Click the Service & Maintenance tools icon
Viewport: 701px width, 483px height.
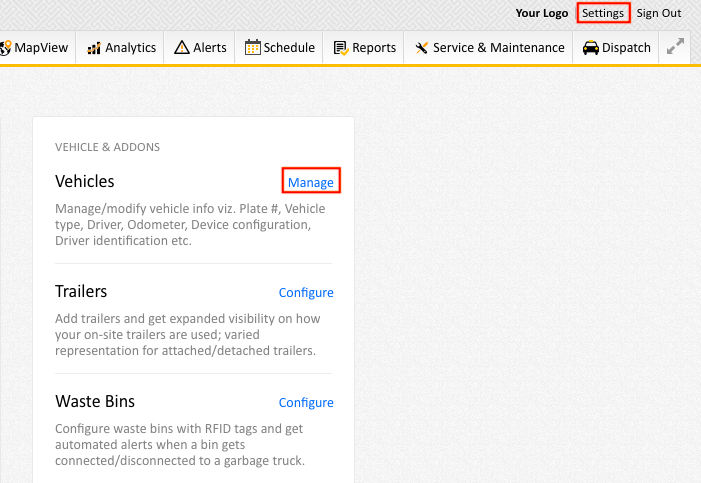pos(422,47)
